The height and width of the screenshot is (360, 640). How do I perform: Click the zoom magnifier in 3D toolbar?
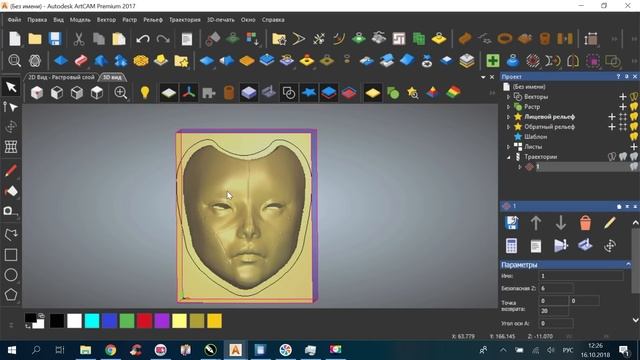coord(121,93)
